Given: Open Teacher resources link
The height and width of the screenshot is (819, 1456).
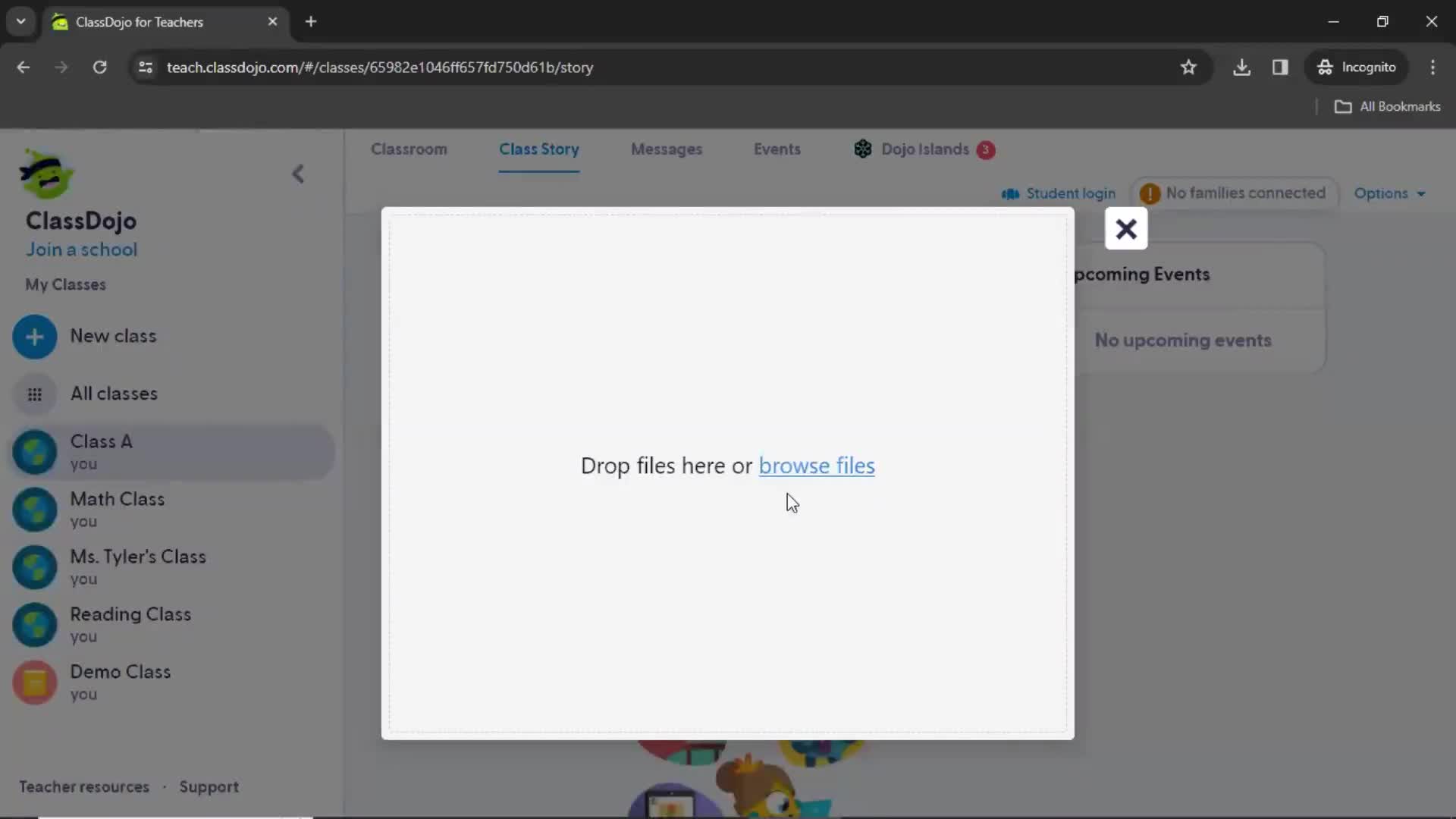Looking at the screenshot, I should click(84, 786).
